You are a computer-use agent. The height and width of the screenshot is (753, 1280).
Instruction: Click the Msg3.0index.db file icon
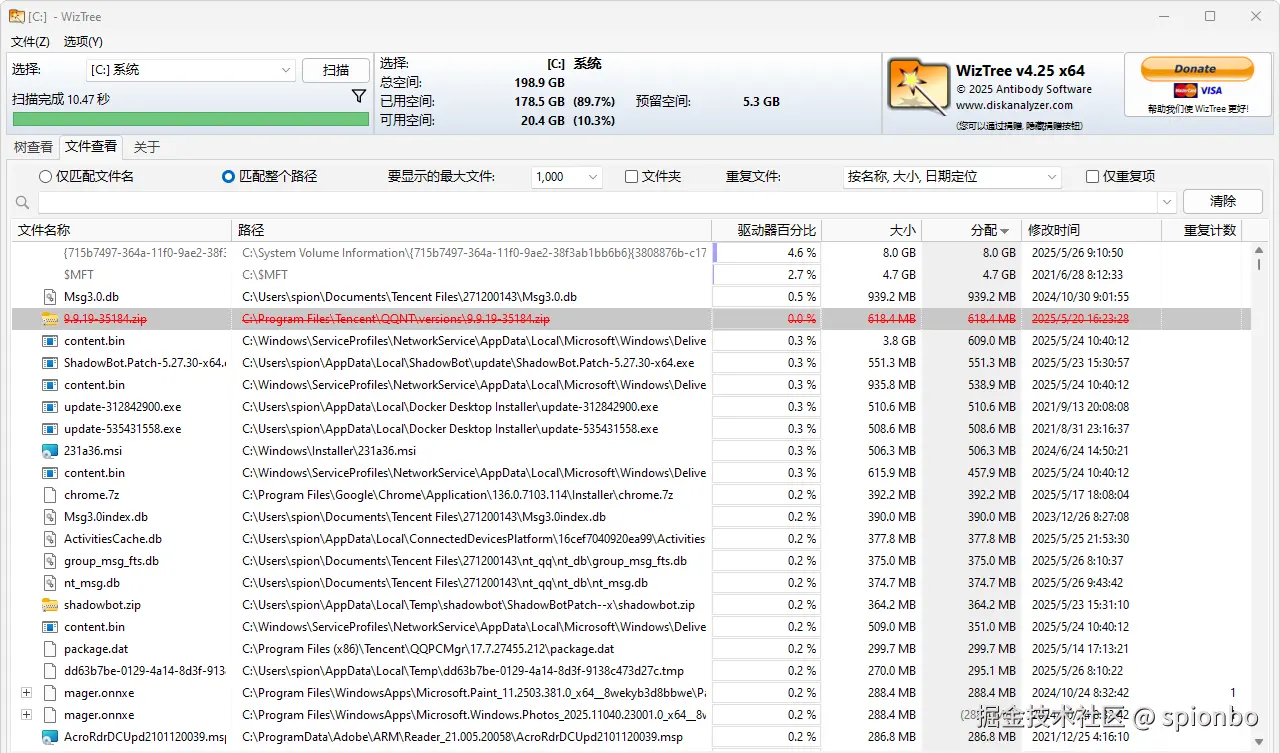(50, 517)
